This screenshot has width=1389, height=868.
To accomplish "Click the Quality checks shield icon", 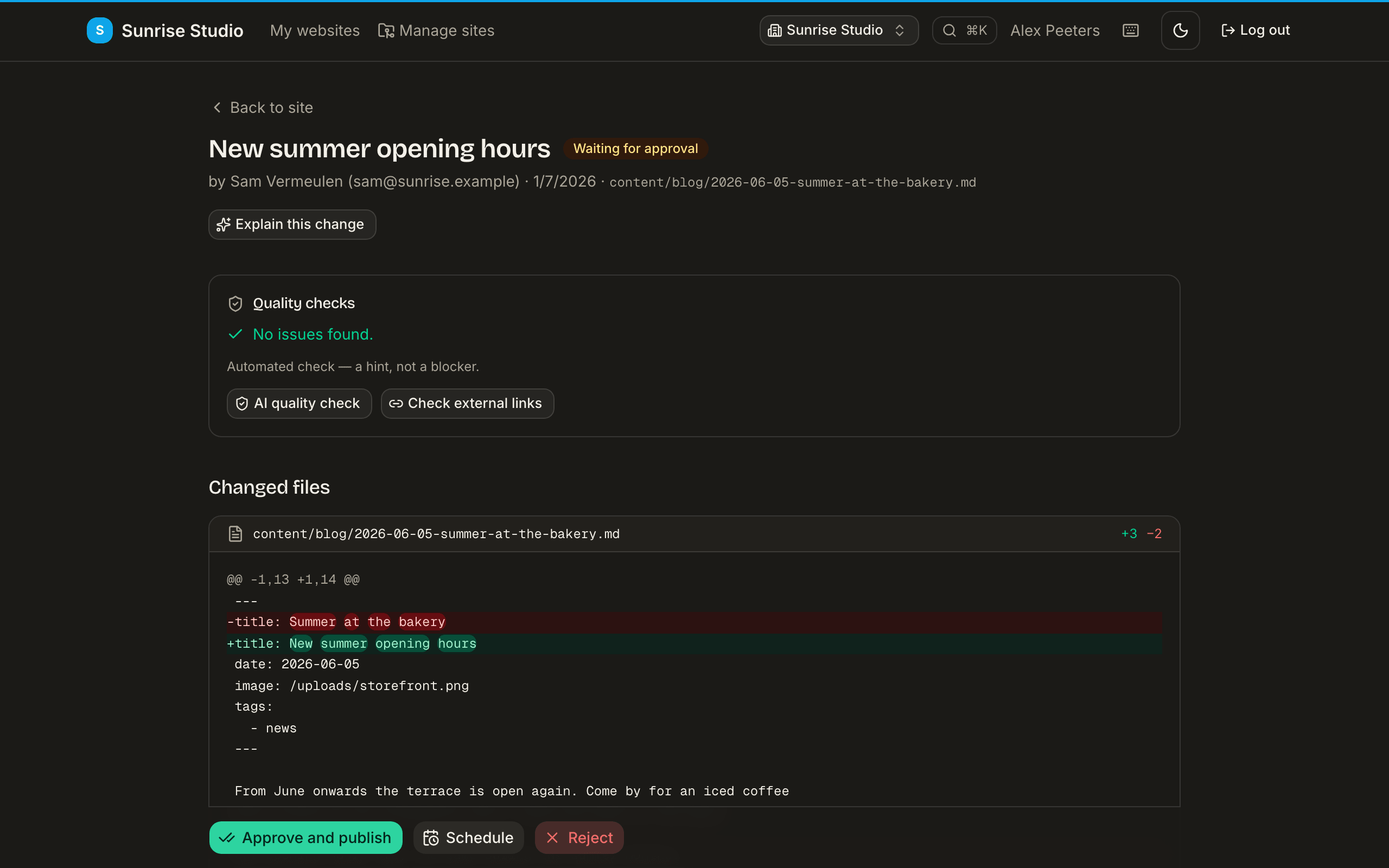I will tap(235, 303).
